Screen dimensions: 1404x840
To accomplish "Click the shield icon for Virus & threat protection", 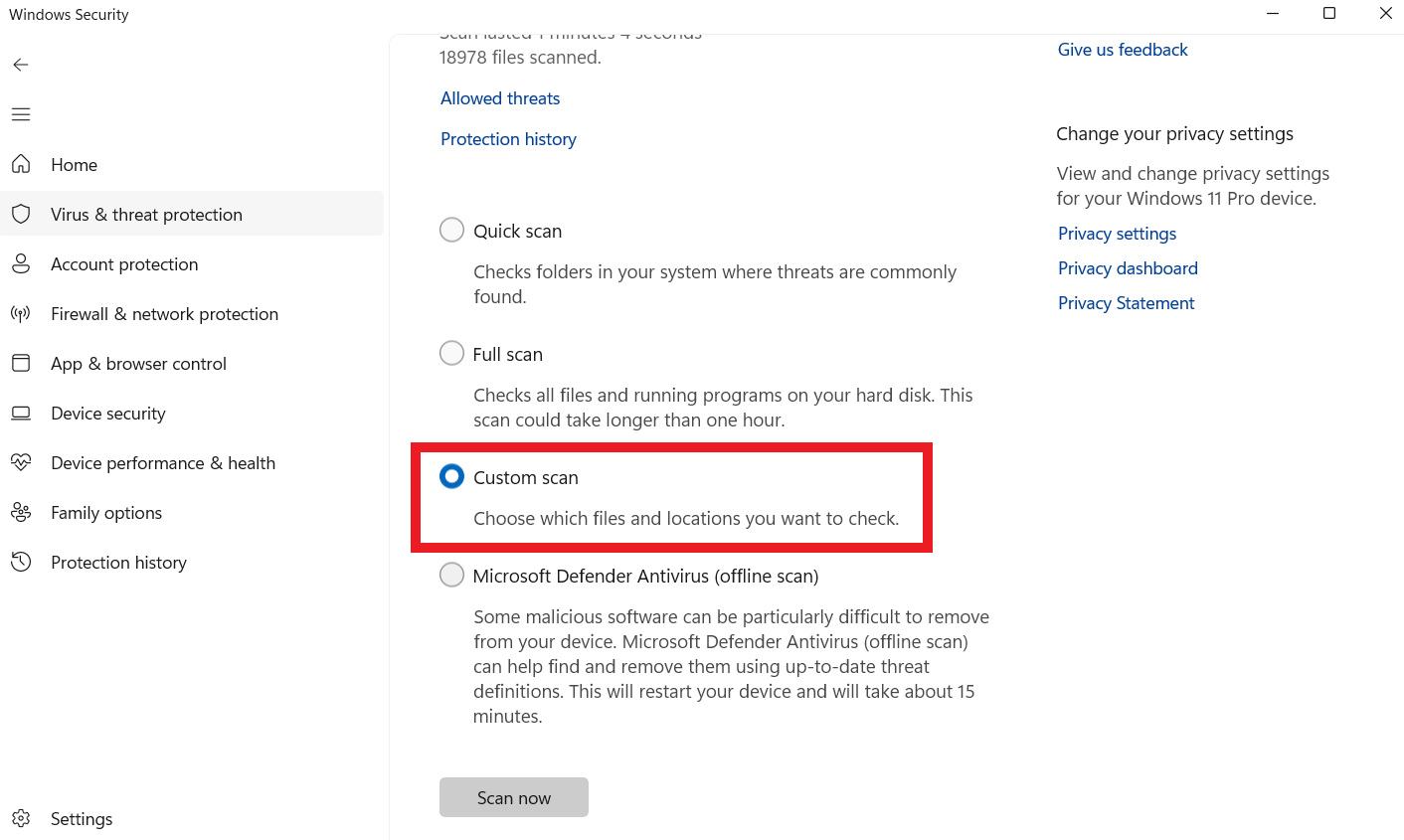I will click(x=21, y=214).
